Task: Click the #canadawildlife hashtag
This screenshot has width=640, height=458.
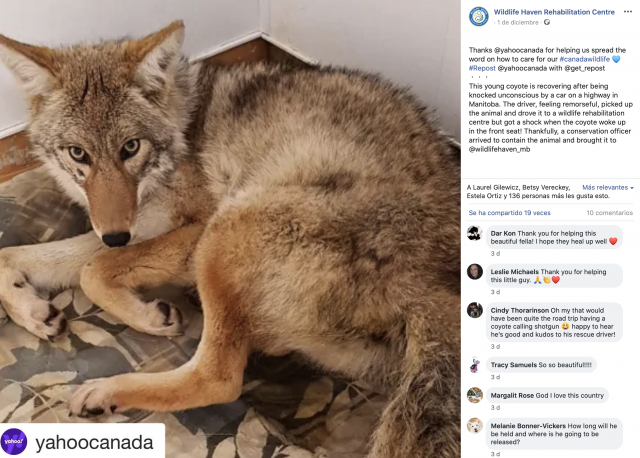Action: coord(584,59)
